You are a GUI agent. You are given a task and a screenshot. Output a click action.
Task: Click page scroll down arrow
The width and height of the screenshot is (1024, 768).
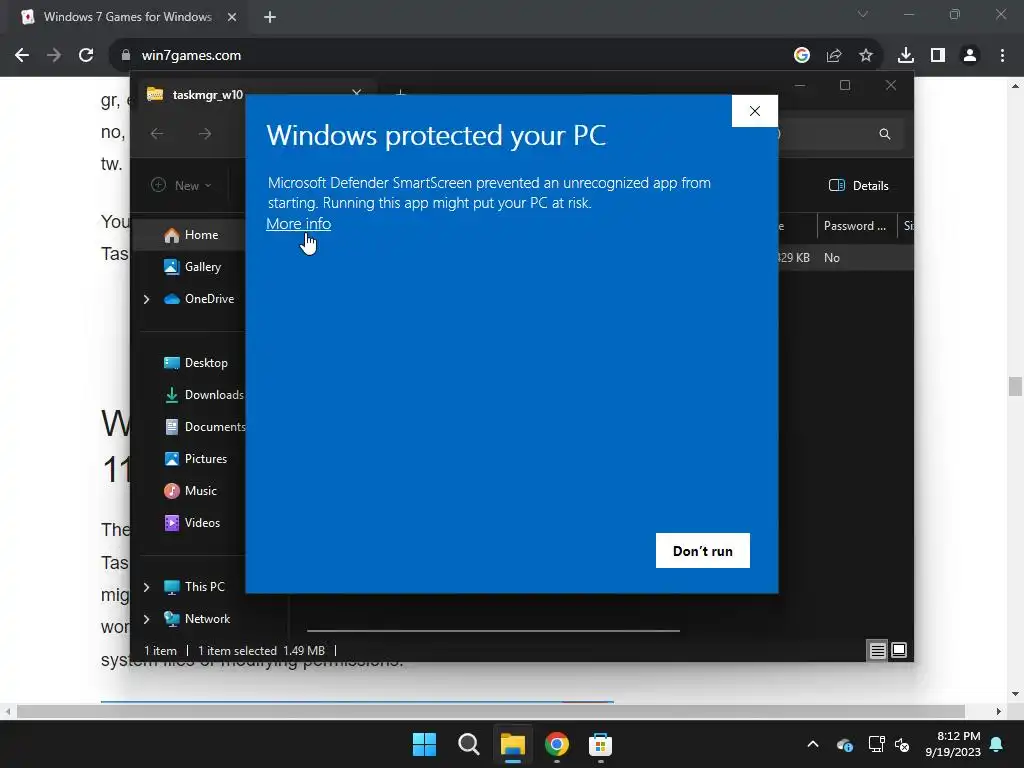coord(1015,694)
